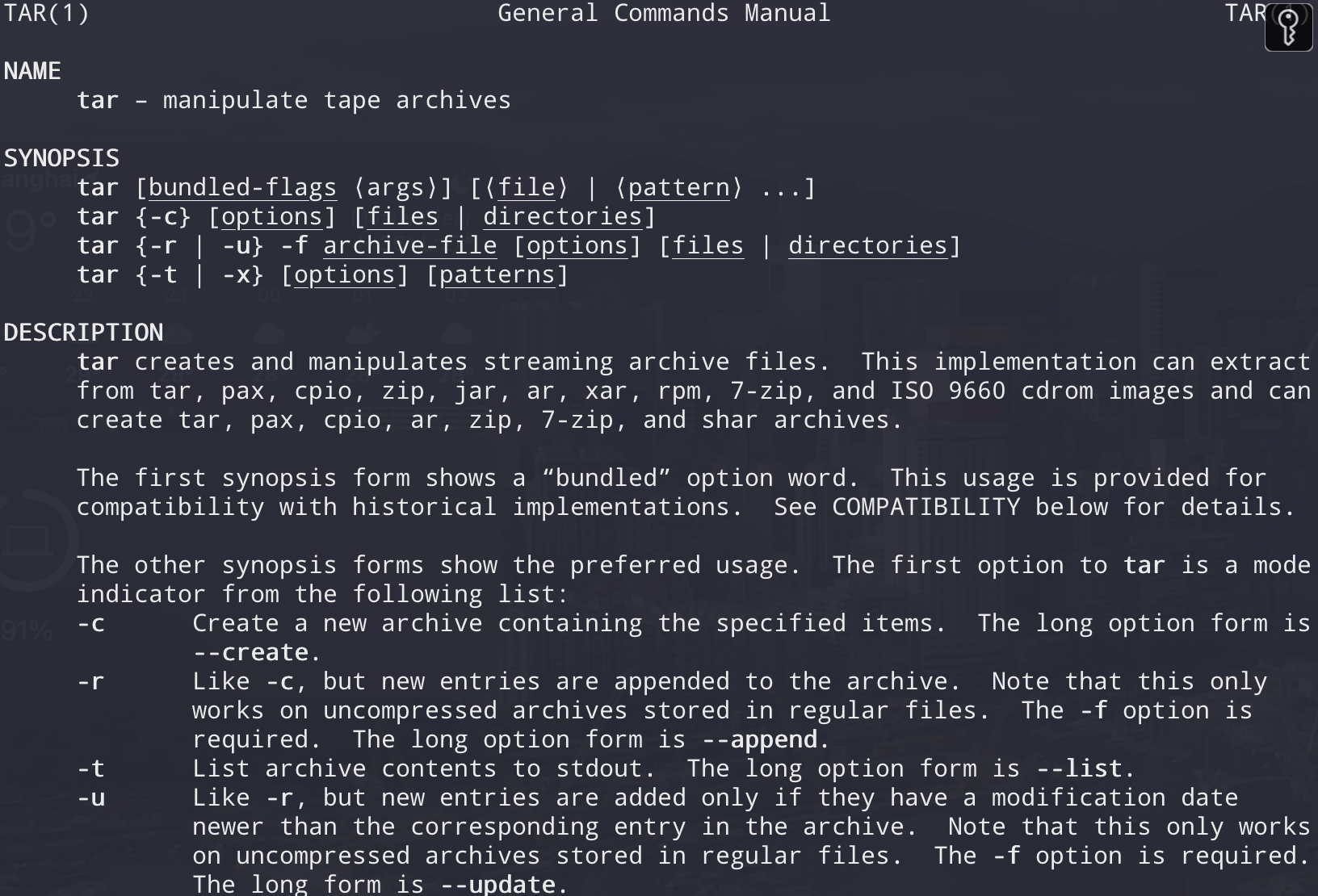Click underlined options in the tar {-c} line

click(271, 217)
